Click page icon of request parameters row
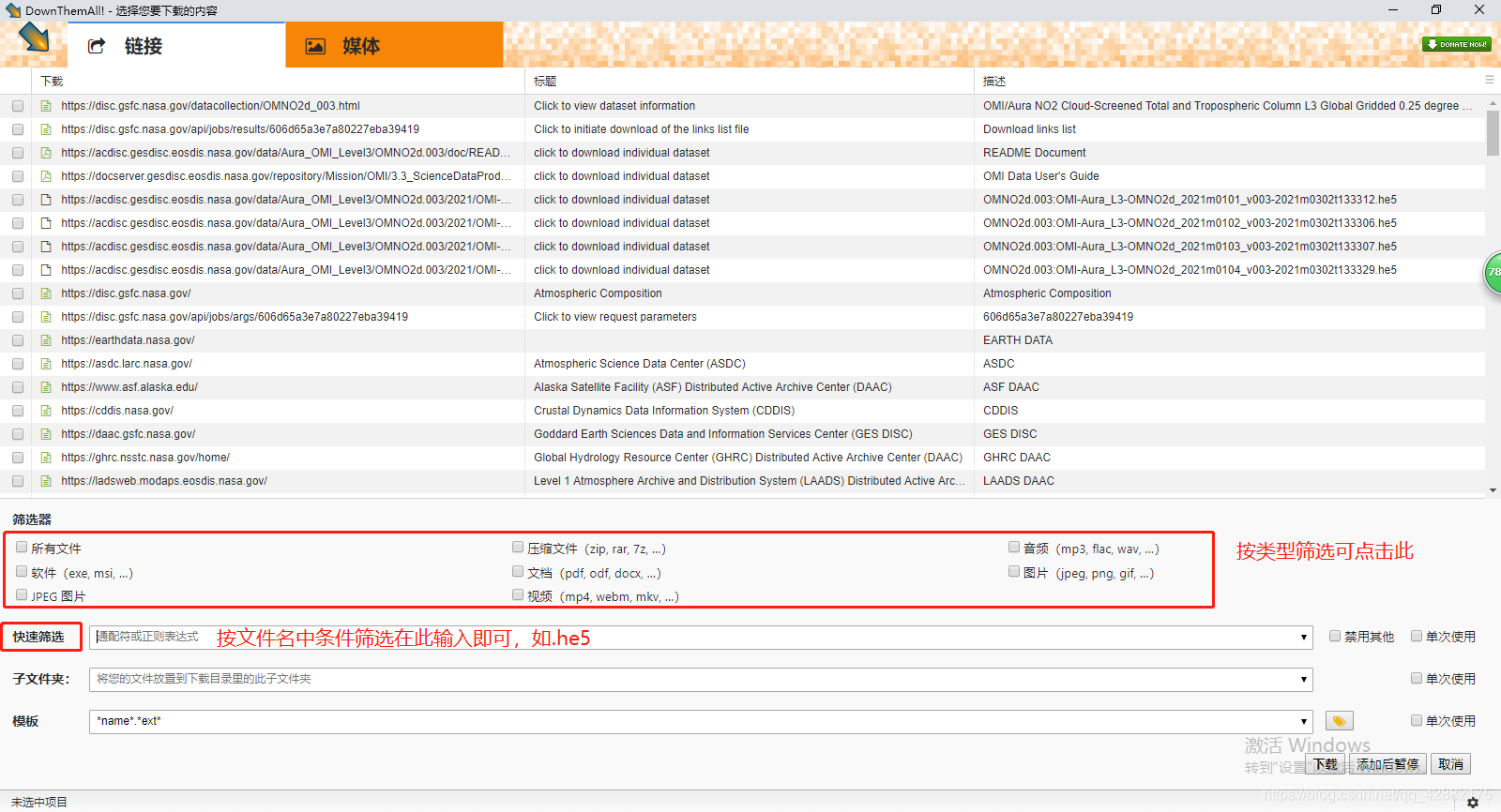Viewport: 1501px width, 812px height. click(x=46, y=317)
